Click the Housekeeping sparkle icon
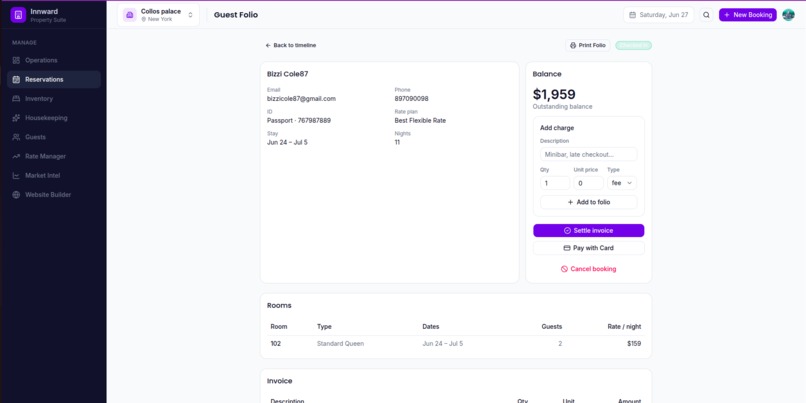The height and width of the screenshot is (403, 806). [16, 118]
